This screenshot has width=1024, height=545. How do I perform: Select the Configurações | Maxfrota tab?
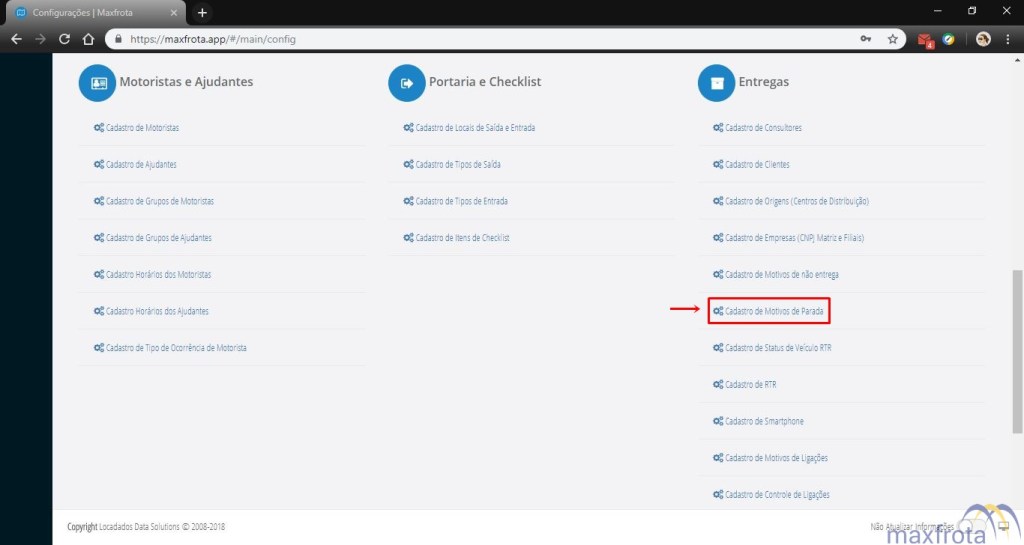pos(95,13)
